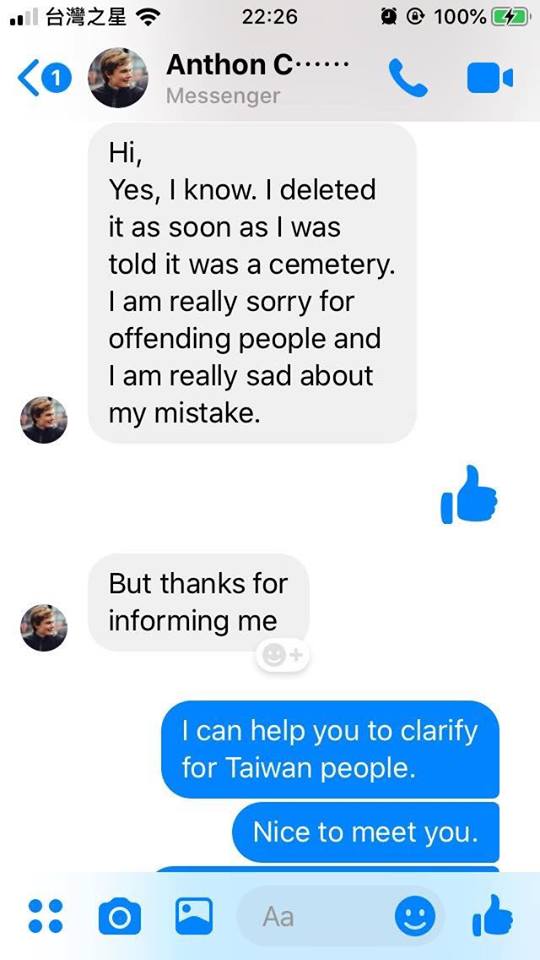Tap the long apology message about the cemetery
540x960 pixels.
point(252,283)
